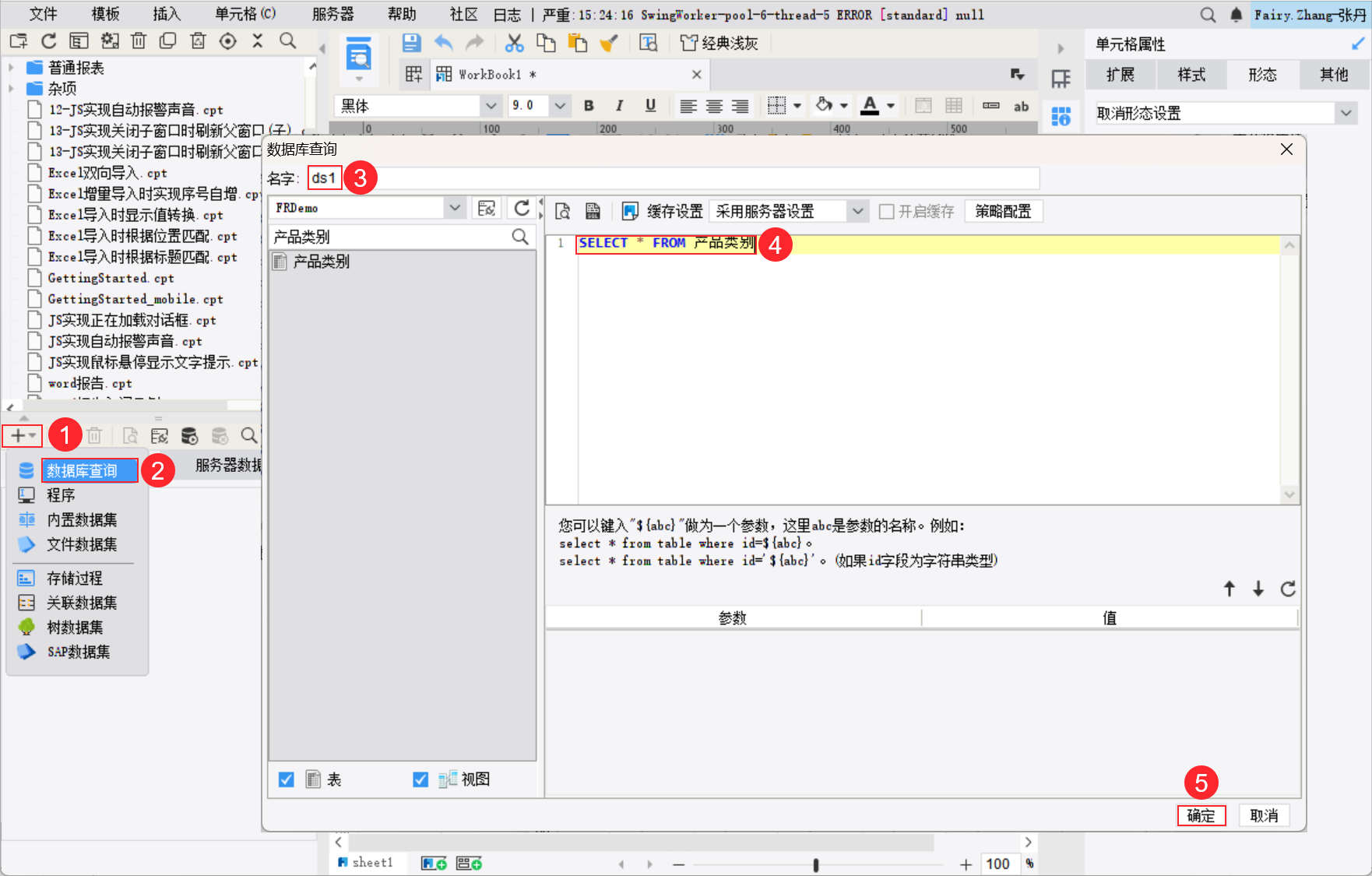Toggle Underline formatting
The width and height of the screenshot is (1372, 876).
coord(650,106)
